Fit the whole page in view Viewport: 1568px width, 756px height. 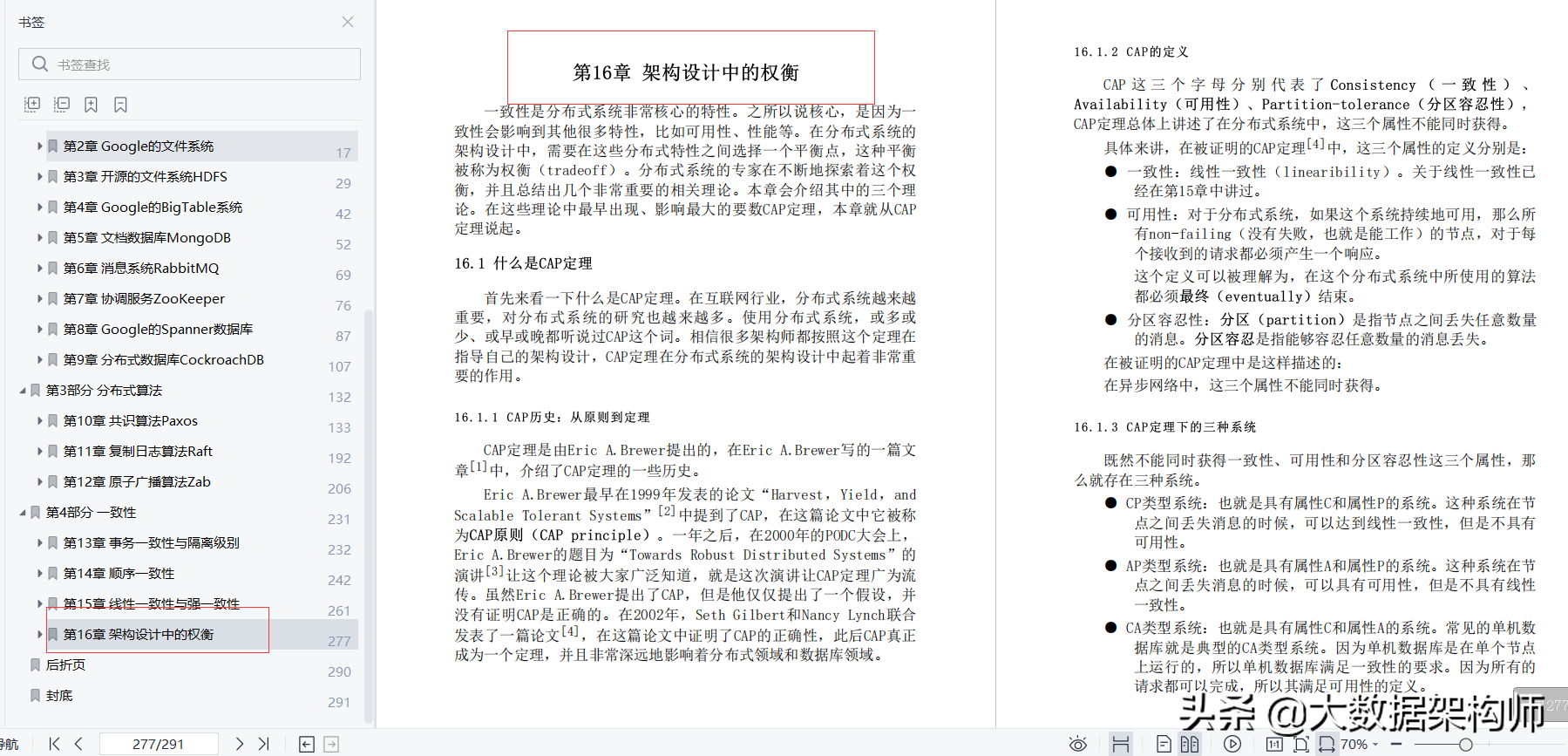tap(1301, 744)
